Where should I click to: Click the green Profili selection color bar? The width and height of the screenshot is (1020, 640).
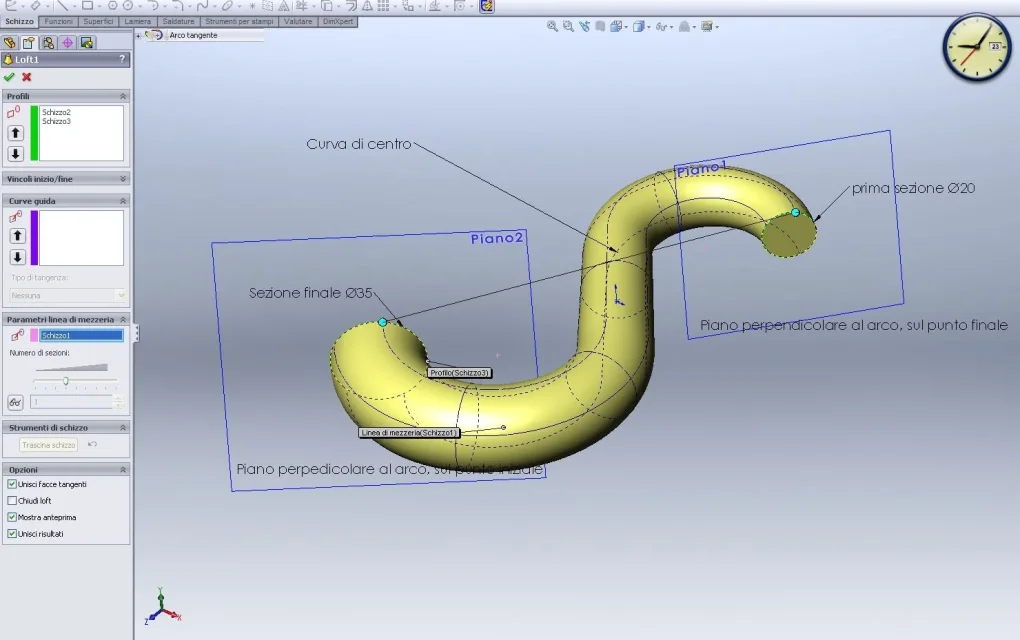(34, 133)
